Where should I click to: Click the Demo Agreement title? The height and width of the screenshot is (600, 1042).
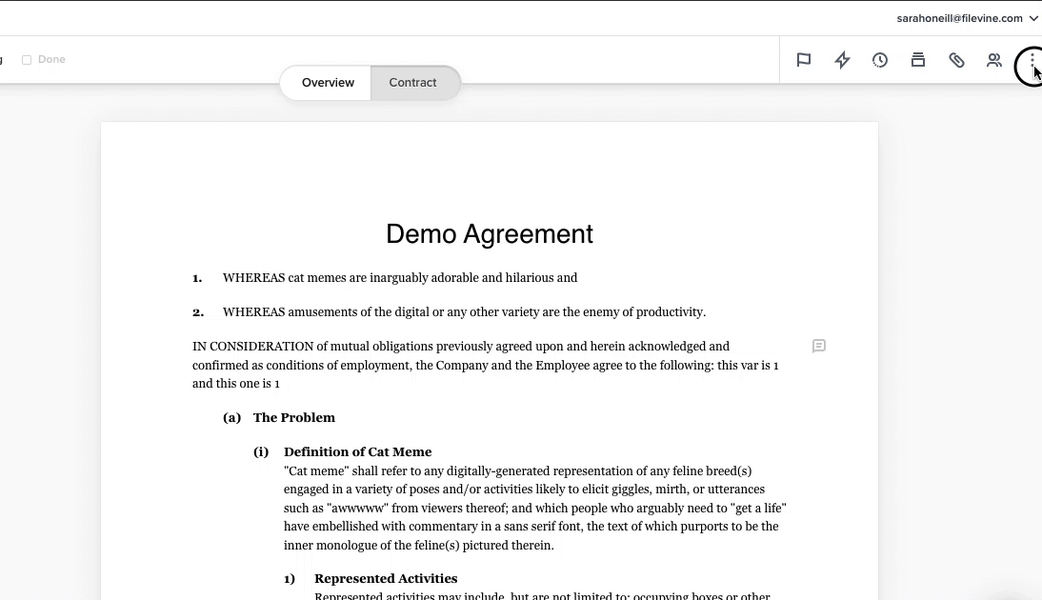tap(489, 234)
